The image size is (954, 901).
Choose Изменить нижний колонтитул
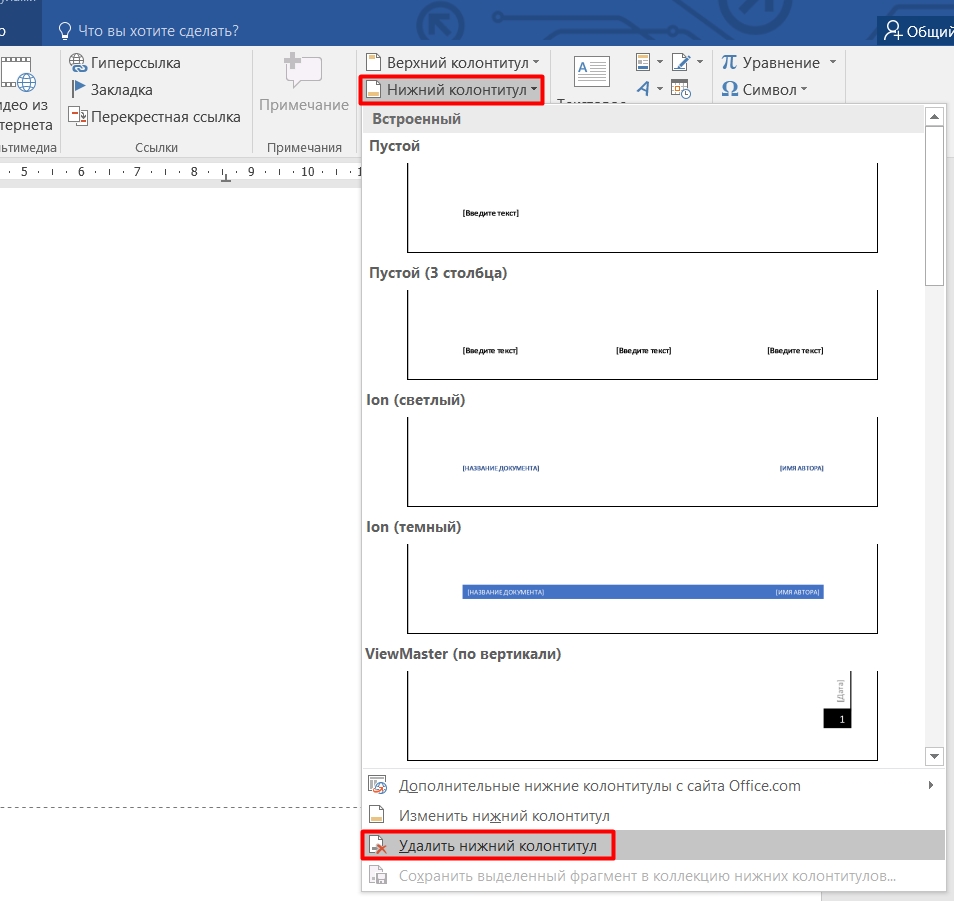(x=504, y=816)
